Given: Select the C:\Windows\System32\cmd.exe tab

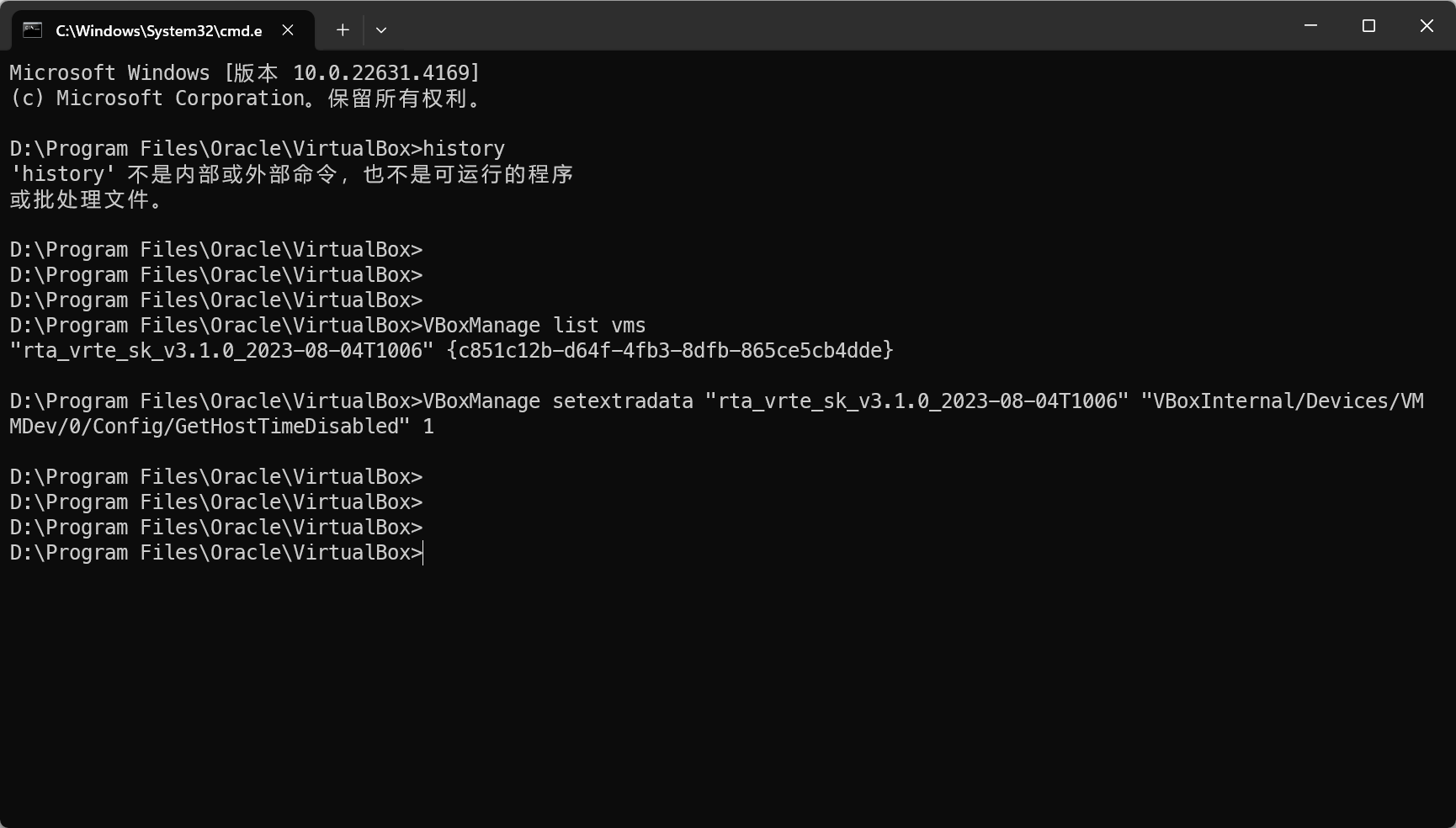Looking at the screenshot, I should coord(158,31).
